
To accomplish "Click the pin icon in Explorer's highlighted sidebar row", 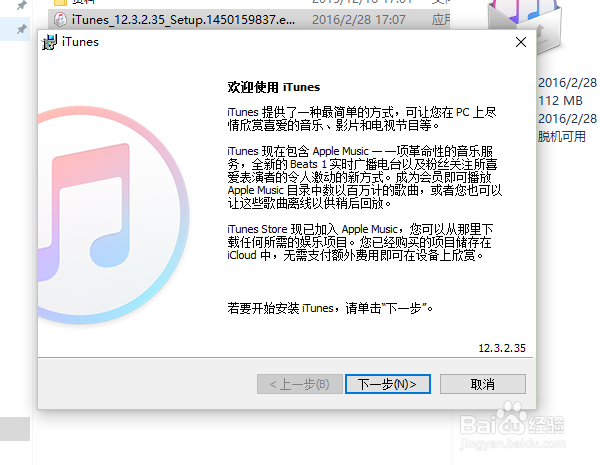I will (x=21, y=29).
